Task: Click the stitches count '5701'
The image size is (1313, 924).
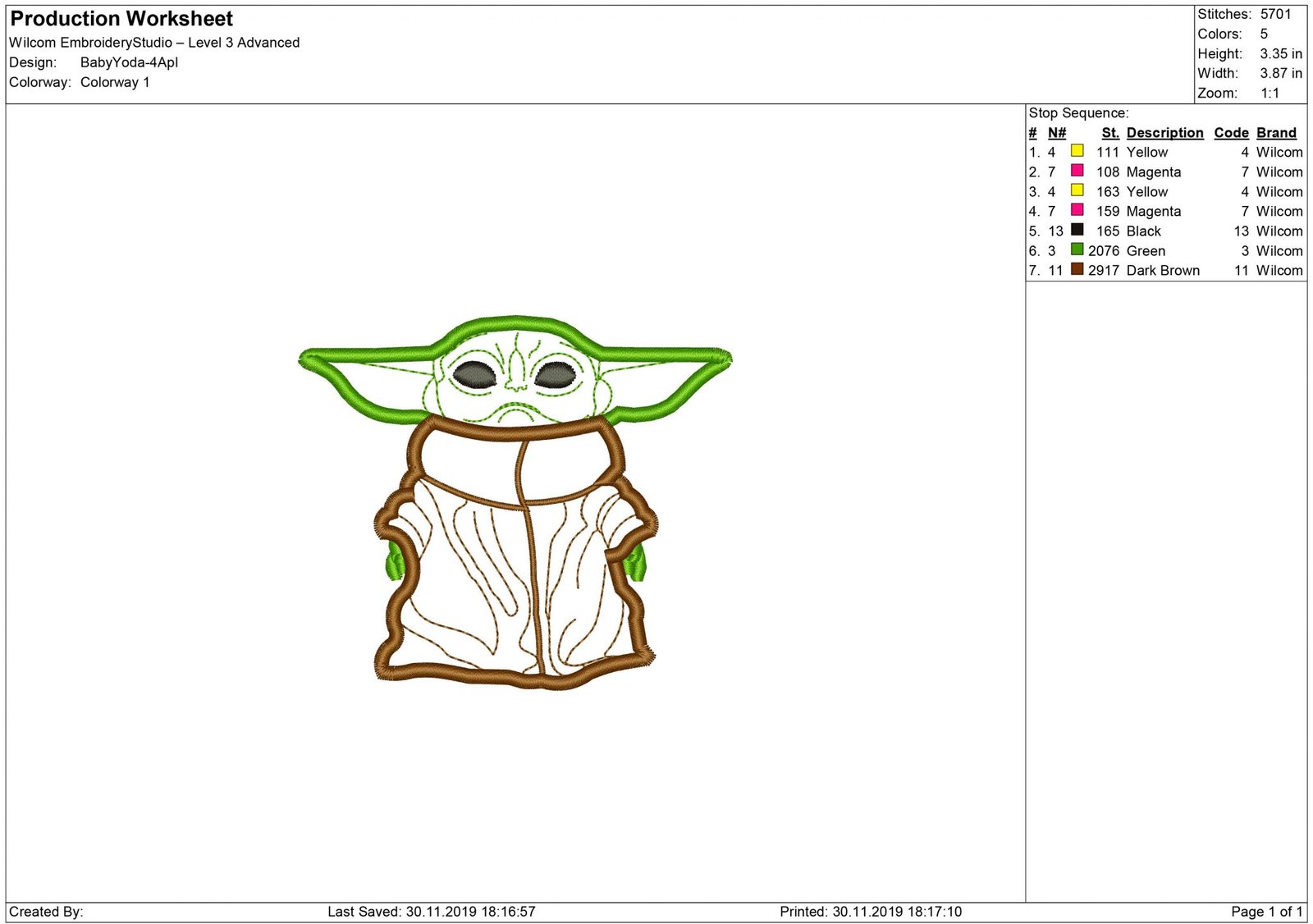Action: [x=1276, y=14]
